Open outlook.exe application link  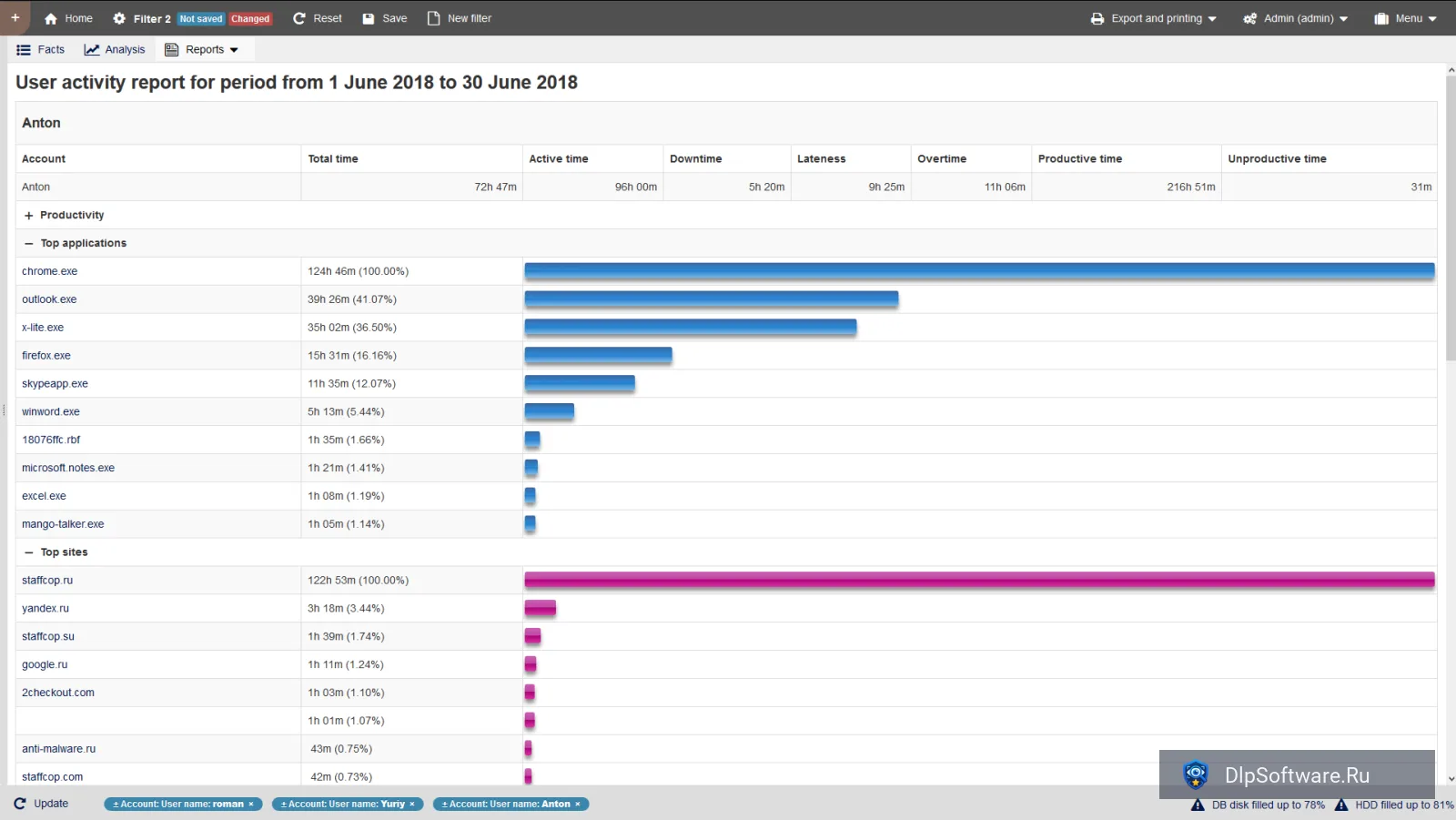(49, 299)
